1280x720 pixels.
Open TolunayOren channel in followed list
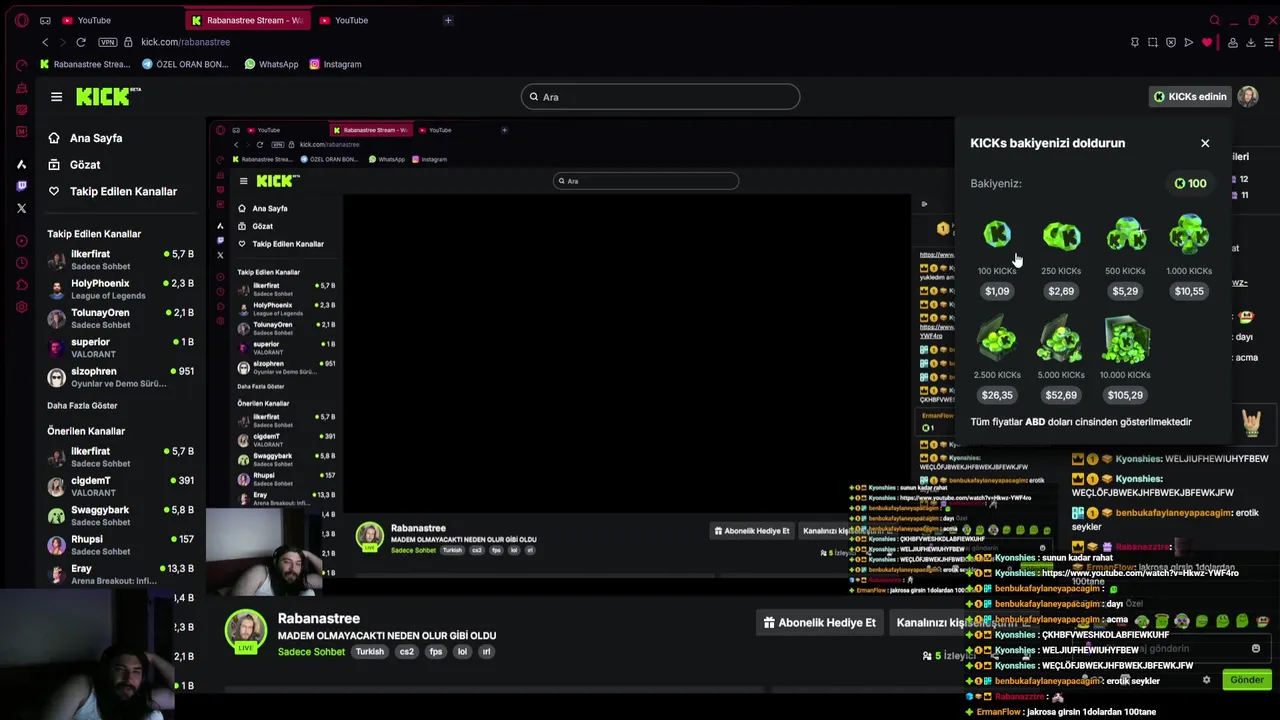pos(120,318)
